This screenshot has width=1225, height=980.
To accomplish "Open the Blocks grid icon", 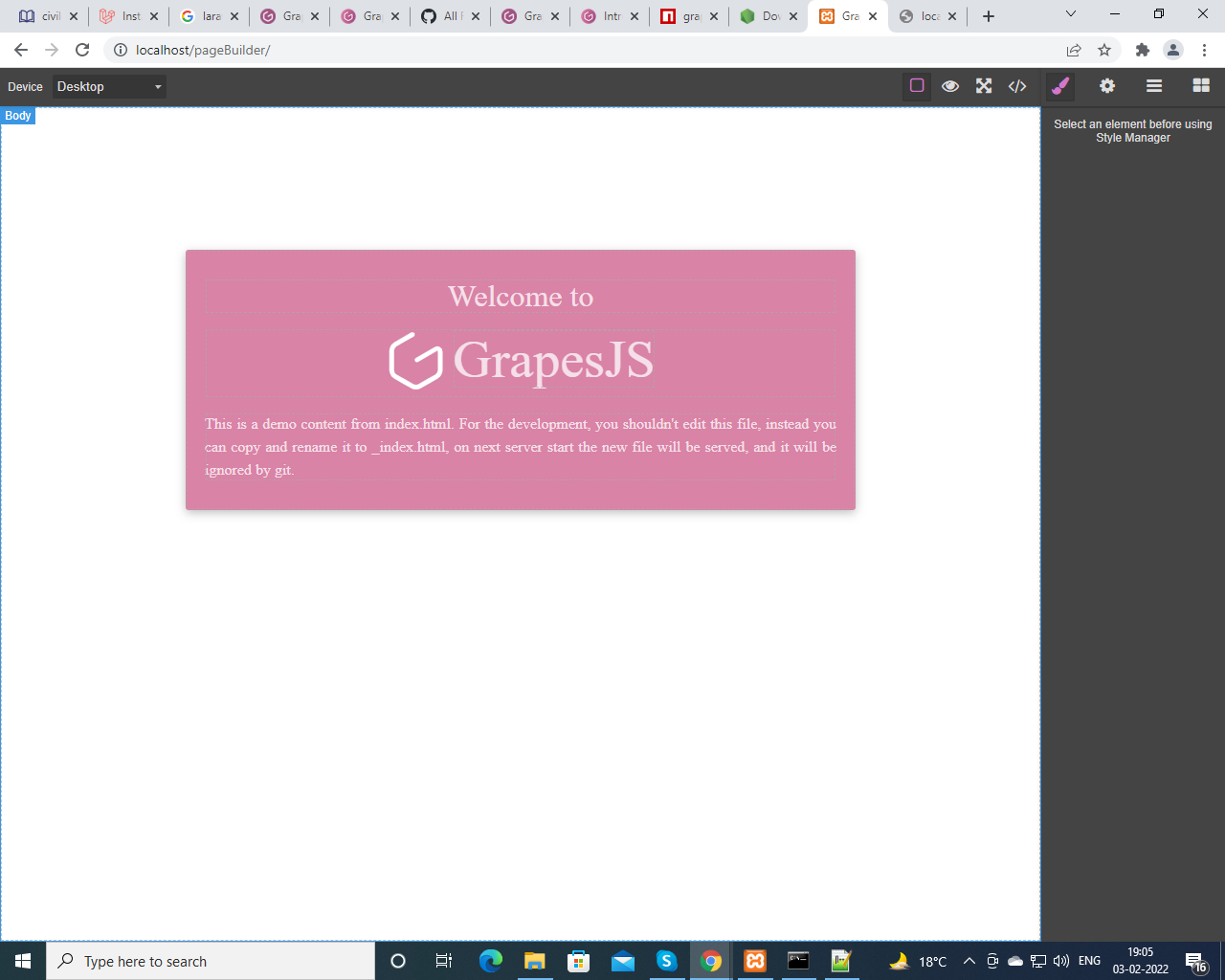I will (1201, 86).
